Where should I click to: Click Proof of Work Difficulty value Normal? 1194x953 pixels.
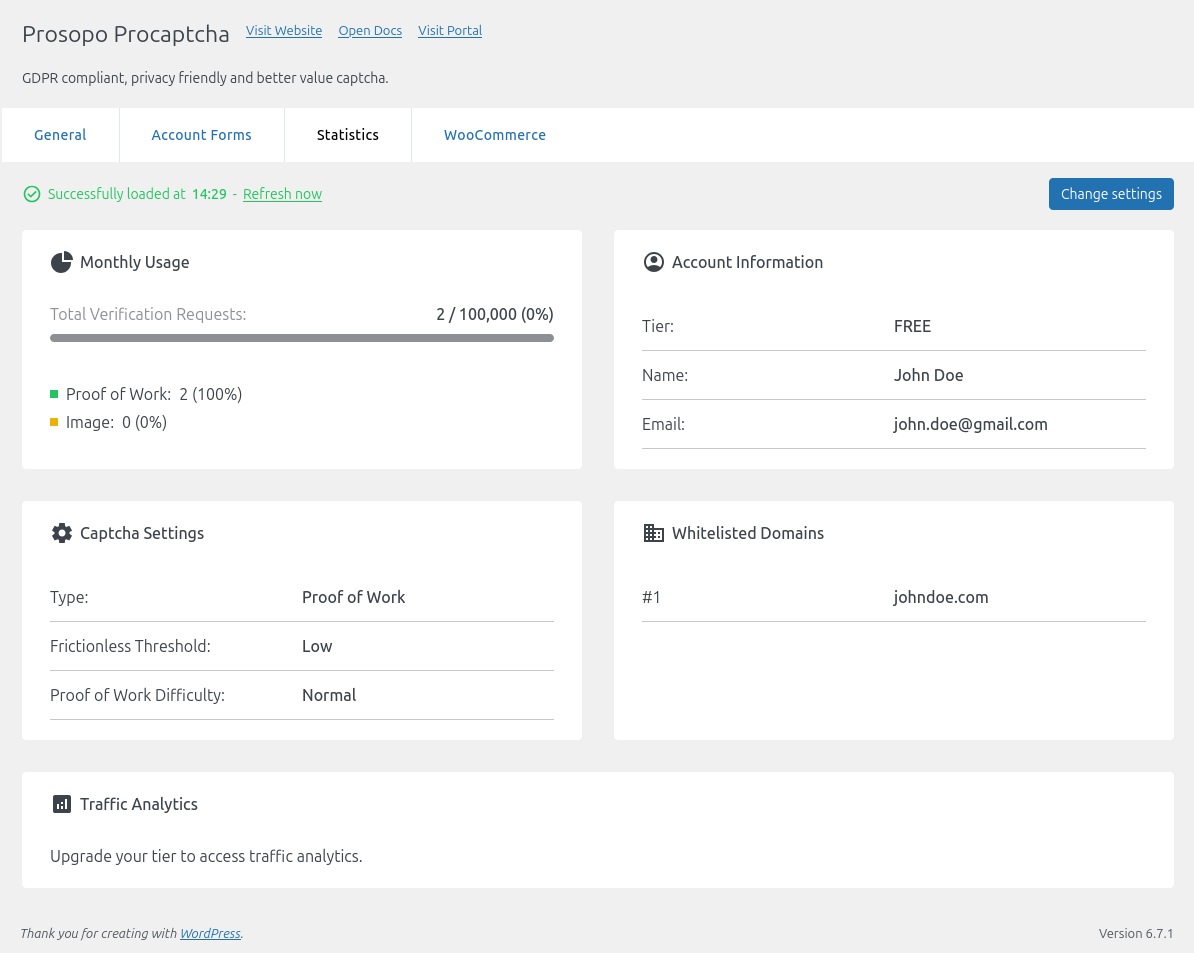point(329,695)
